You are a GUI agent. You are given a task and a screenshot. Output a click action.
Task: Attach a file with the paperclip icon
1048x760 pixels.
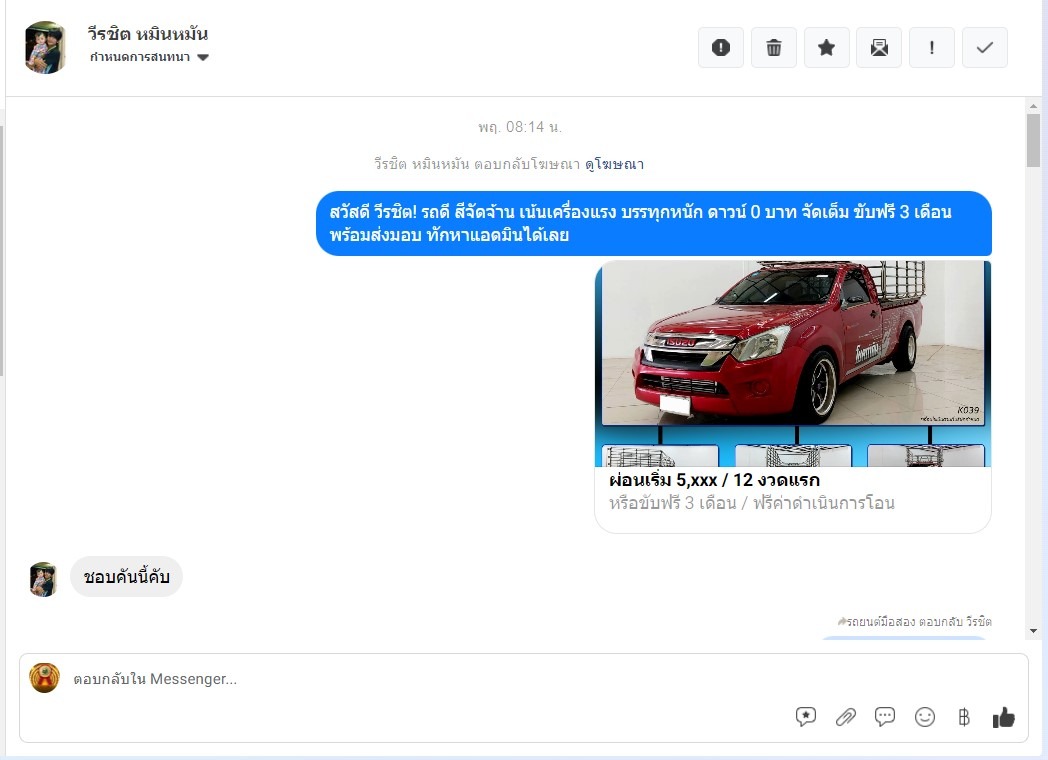point(846,717)
